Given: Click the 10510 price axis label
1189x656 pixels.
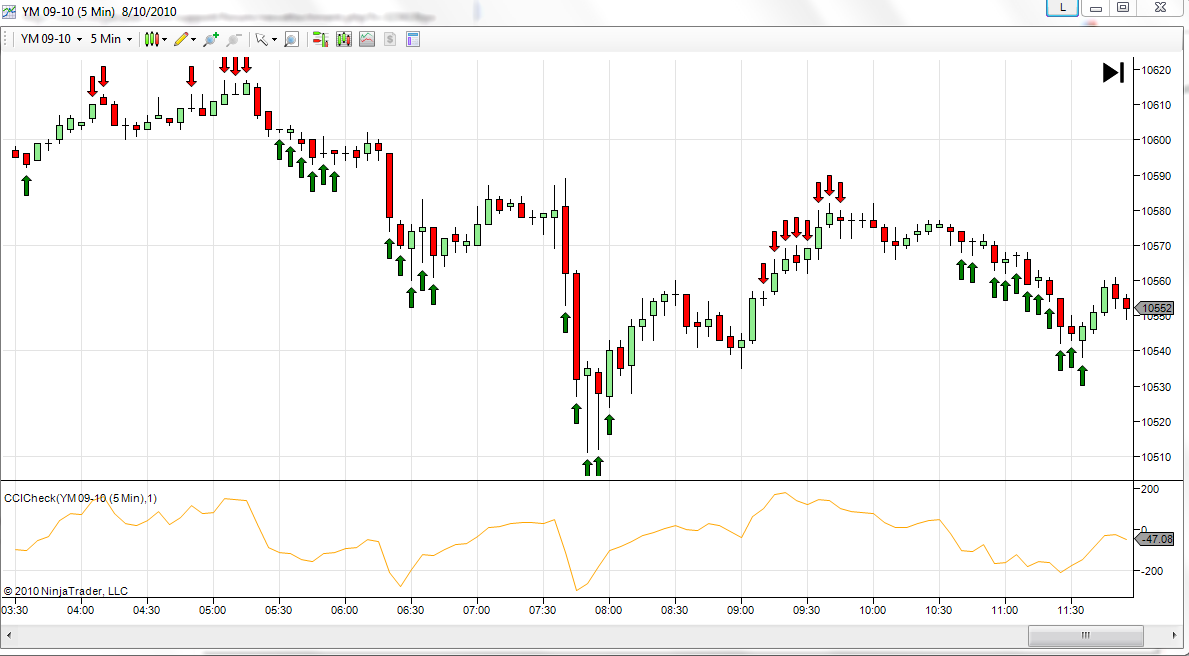Looking at the screenshot, I should 1156,457.
